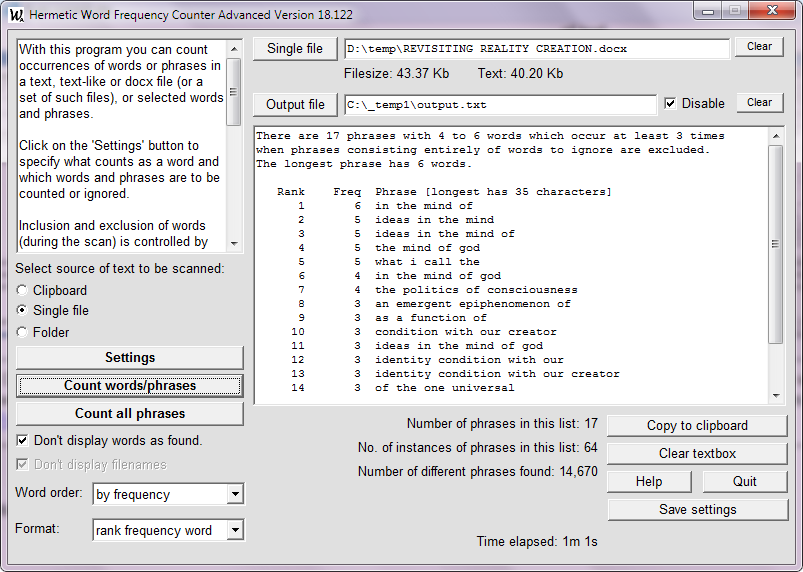The image size is (803, 572).
Task: Toggle the Disable output file checkbox
Action: [x=670, y=103]
